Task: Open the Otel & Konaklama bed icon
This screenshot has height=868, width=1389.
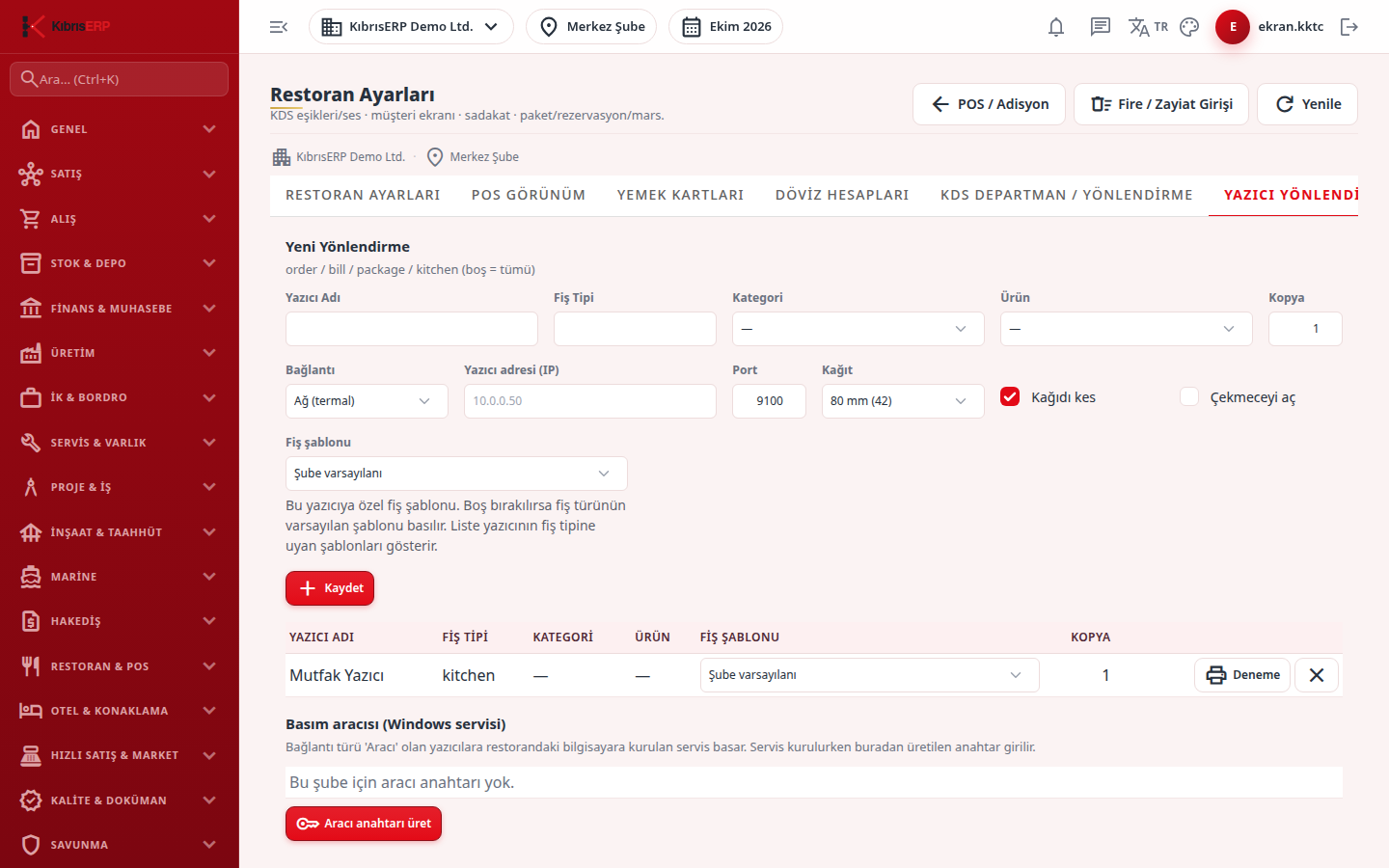Action: point(31,711)
